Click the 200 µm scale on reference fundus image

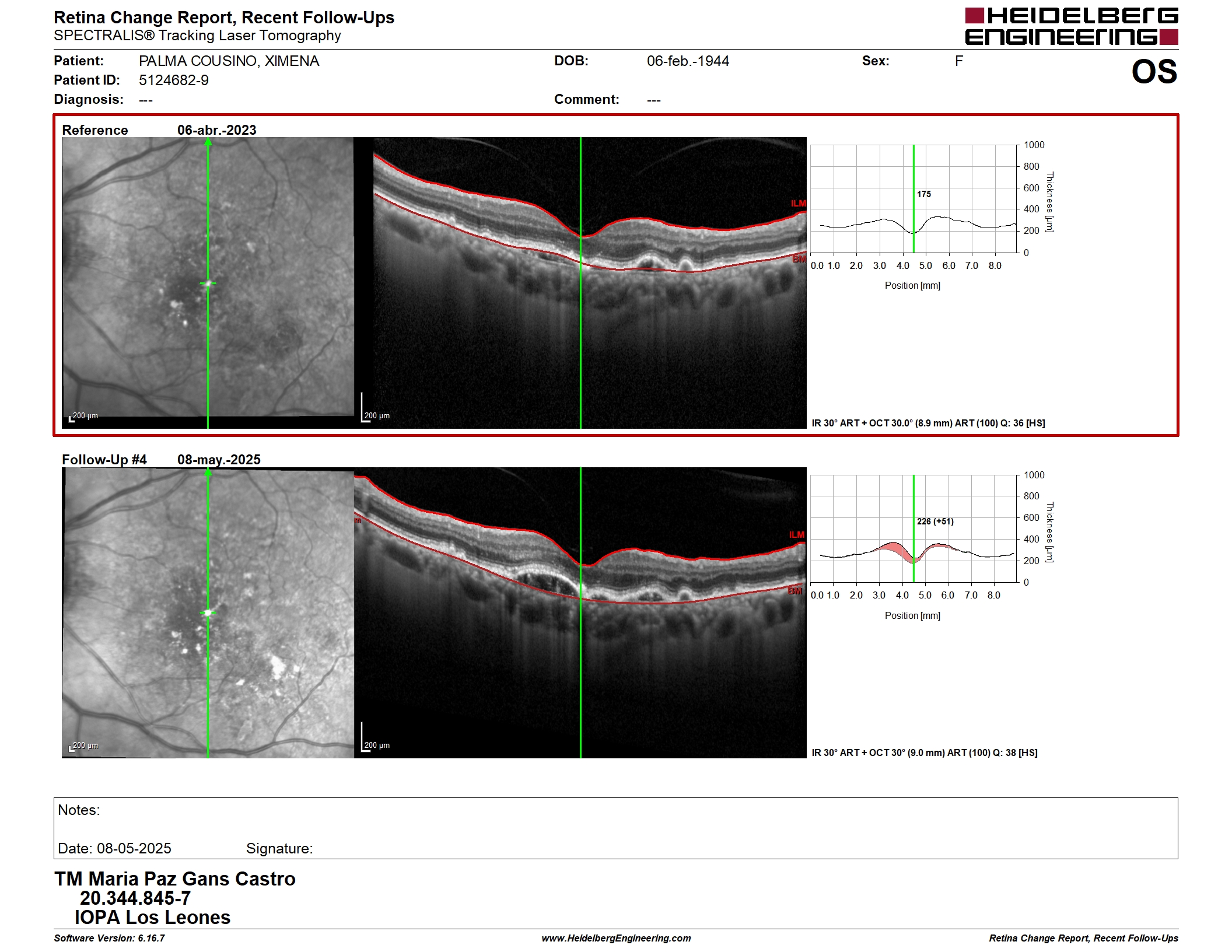click(83, 417)
